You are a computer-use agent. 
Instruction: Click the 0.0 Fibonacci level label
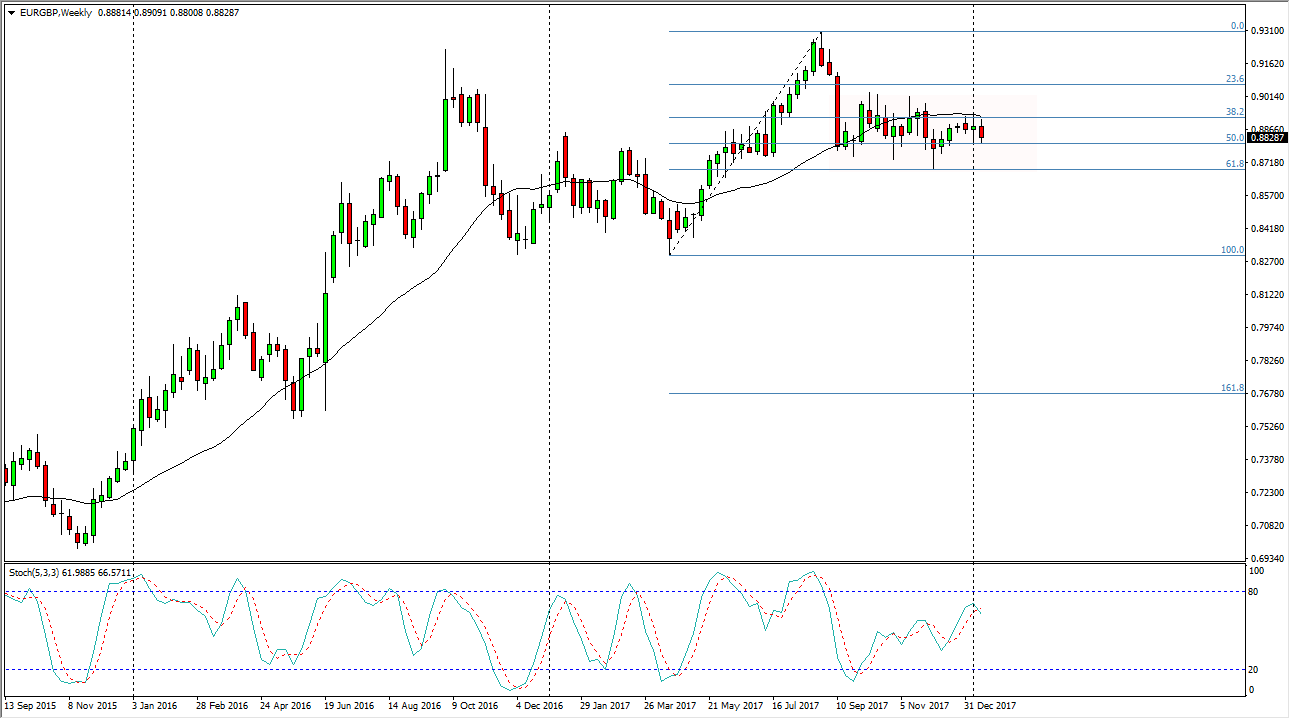click(1236, 26)
